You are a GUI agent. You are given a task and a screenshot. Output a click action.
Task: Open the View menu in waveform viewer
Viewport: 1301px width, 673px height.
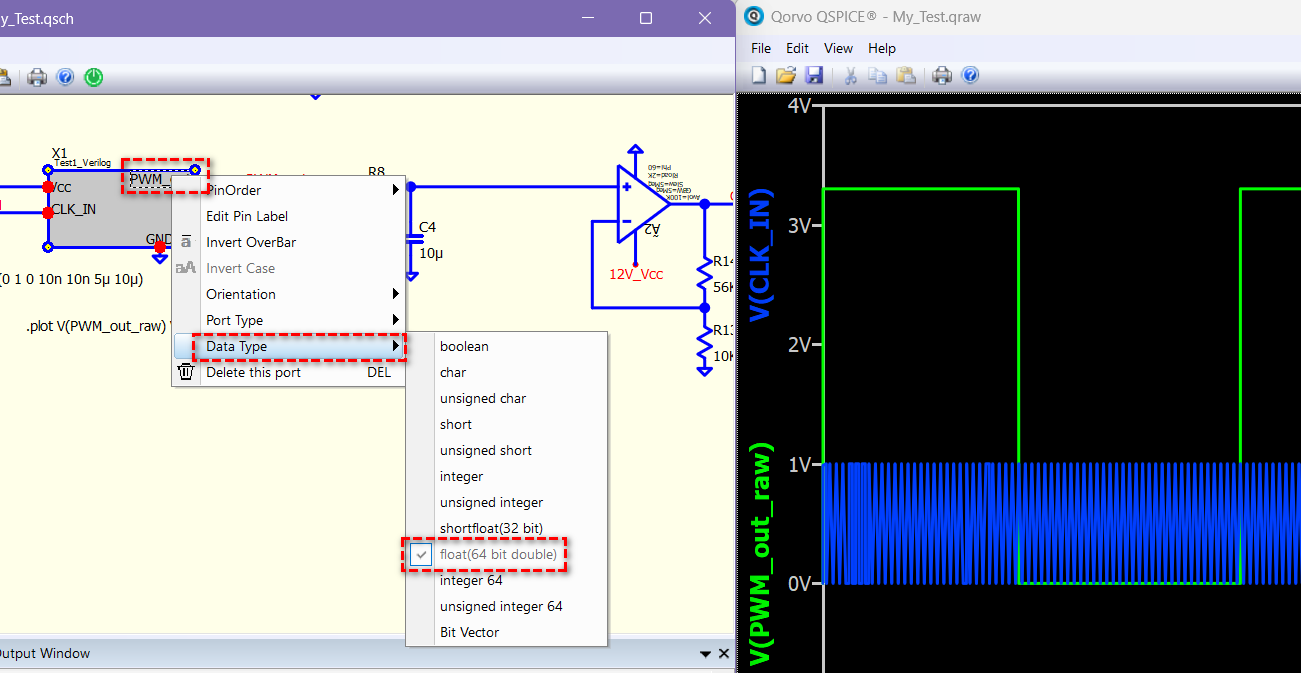click(838, 48)
